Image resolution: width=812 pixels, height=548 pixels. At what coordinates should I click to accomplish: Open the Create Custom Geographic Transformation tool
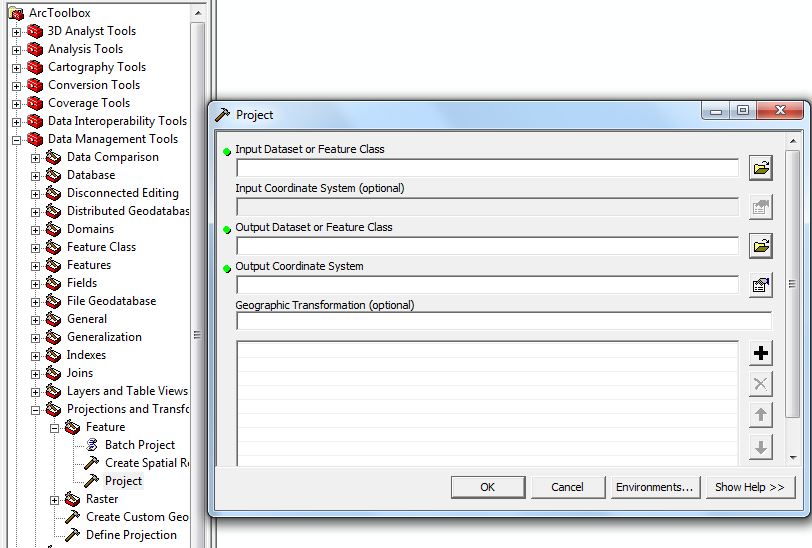click(x=136, y=517)
